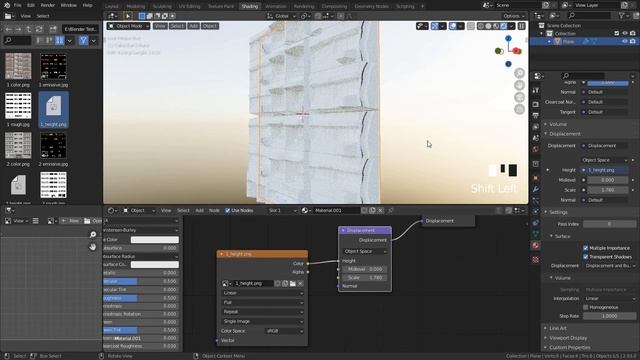Open Object Space dropdown in properties panel
Viewport: 640px width, 360px height.
pyautogui.click(x=605, y=160)
